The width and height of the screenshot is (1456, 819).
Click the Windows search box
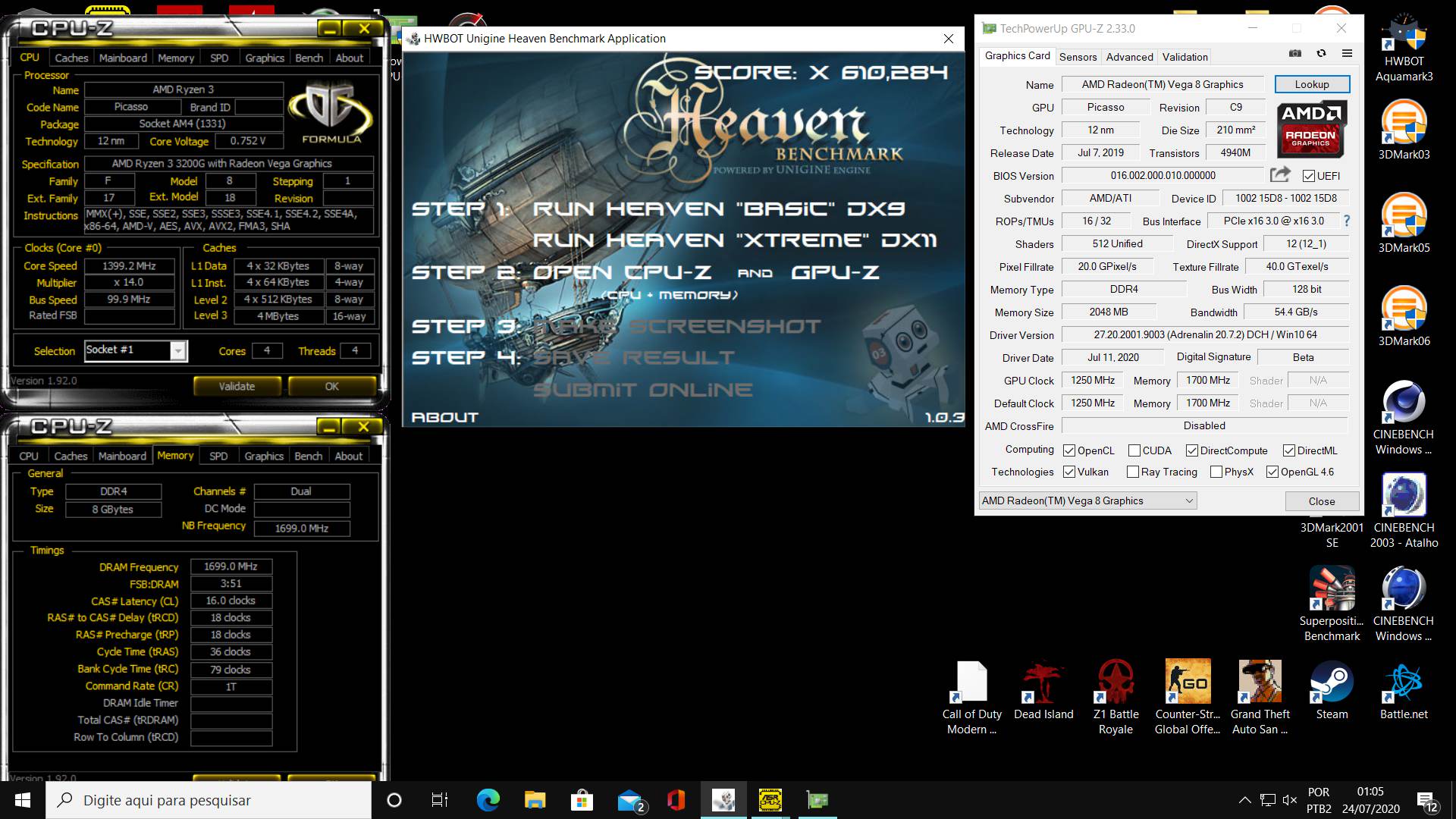209,800
